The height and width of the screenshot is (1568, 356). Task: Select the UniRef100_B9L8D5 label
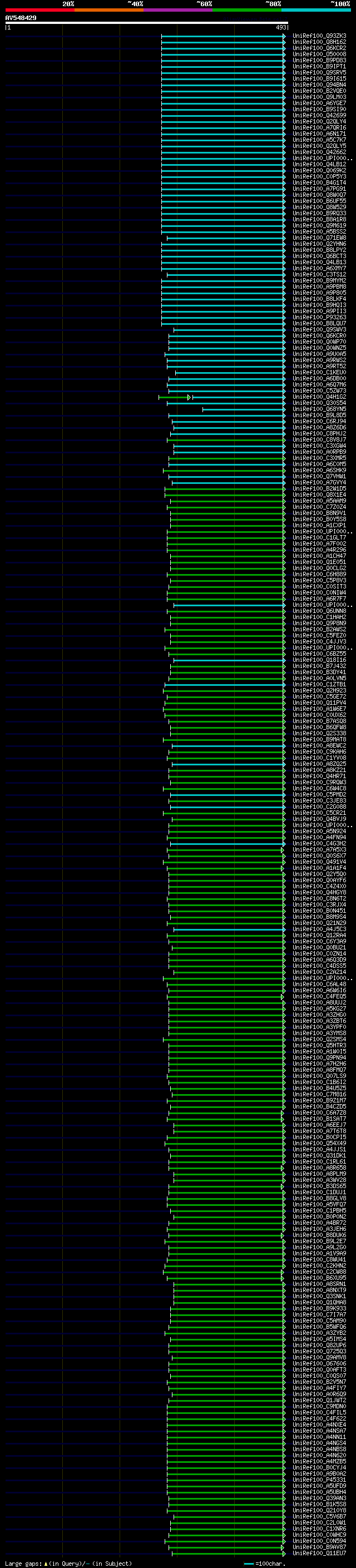point(319,416)
